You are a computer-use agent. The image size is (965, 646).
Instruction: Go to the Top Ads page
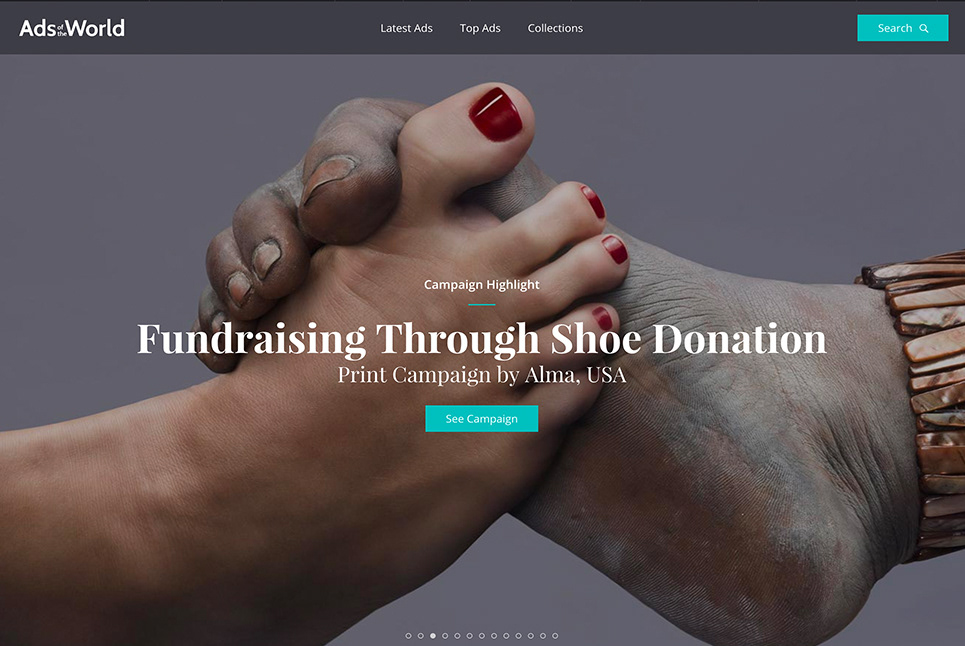click(x=480, y=28)
